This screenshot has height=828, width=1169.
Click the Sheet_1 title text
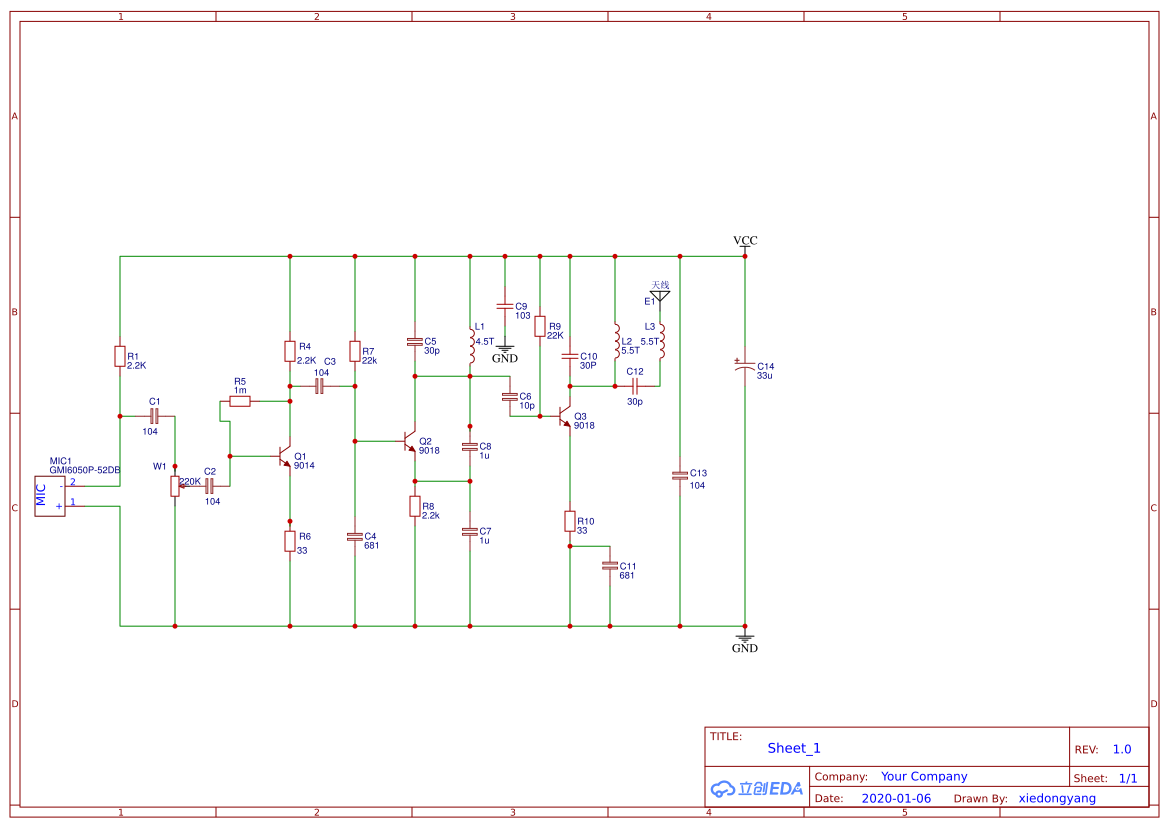(x=794, y=748)
